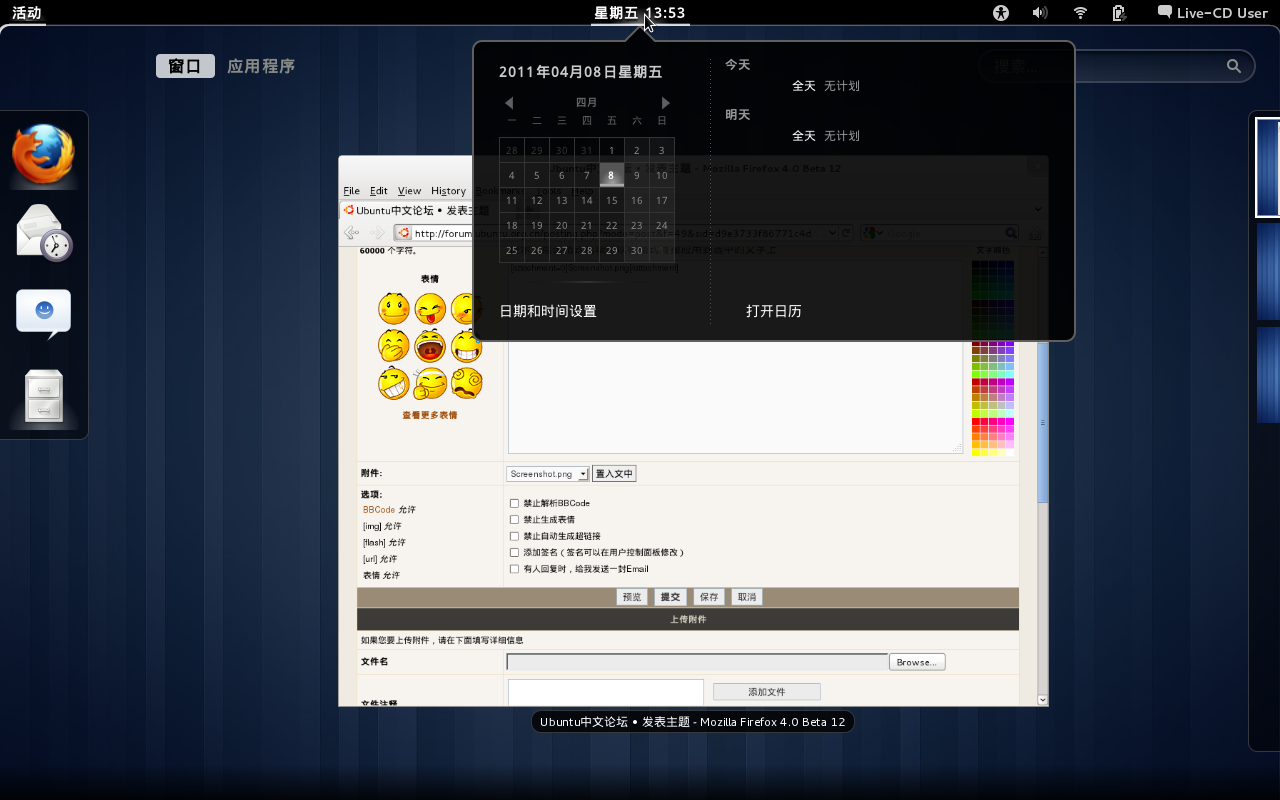Click Ubuntu favicon in Firefox address bar
This screenshot has width=1280, height=800.
coord(404,233)
